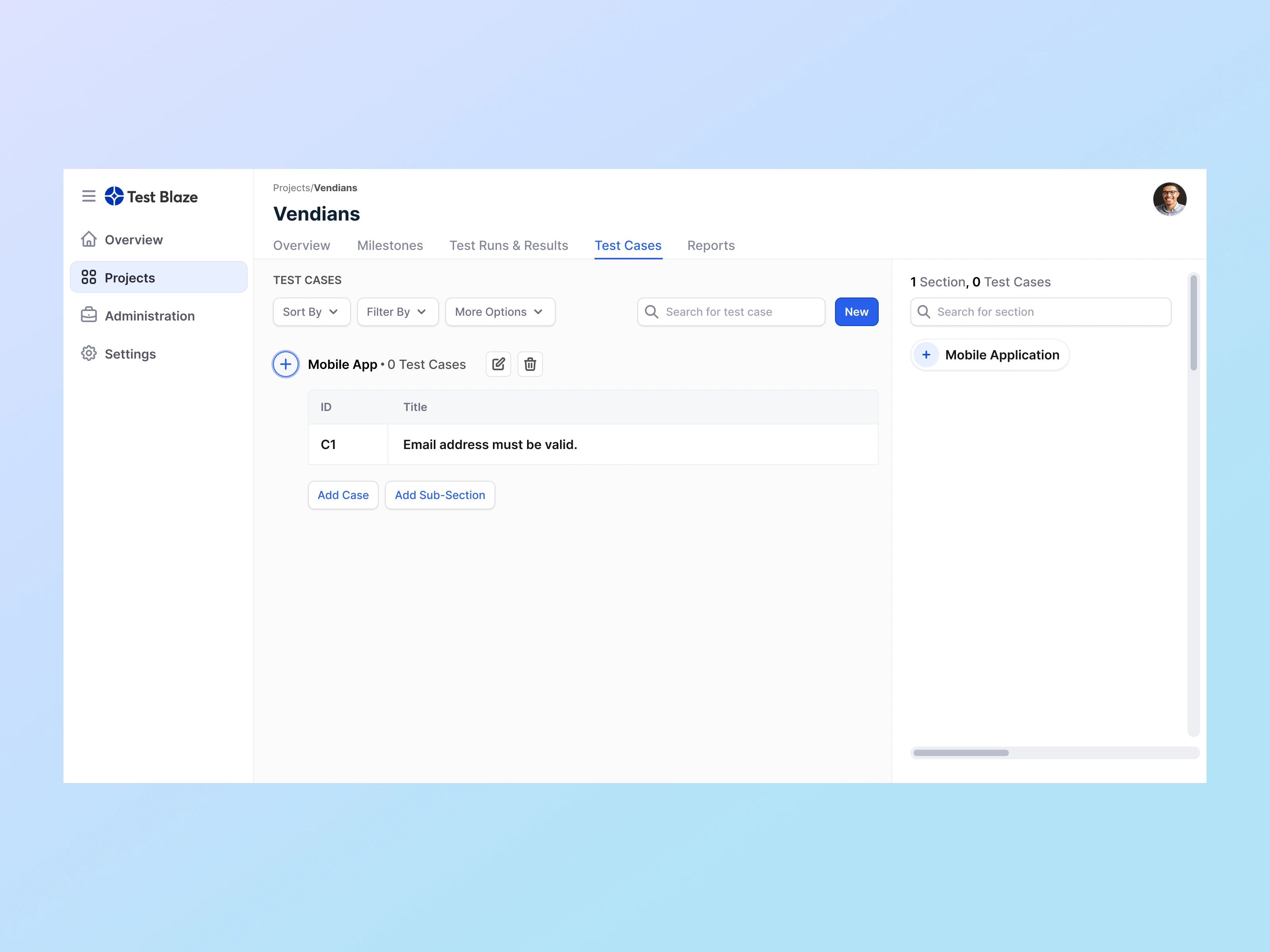Click the magnifier icon in section search
The image size is (1270, 952).
(x=924, y=312)
